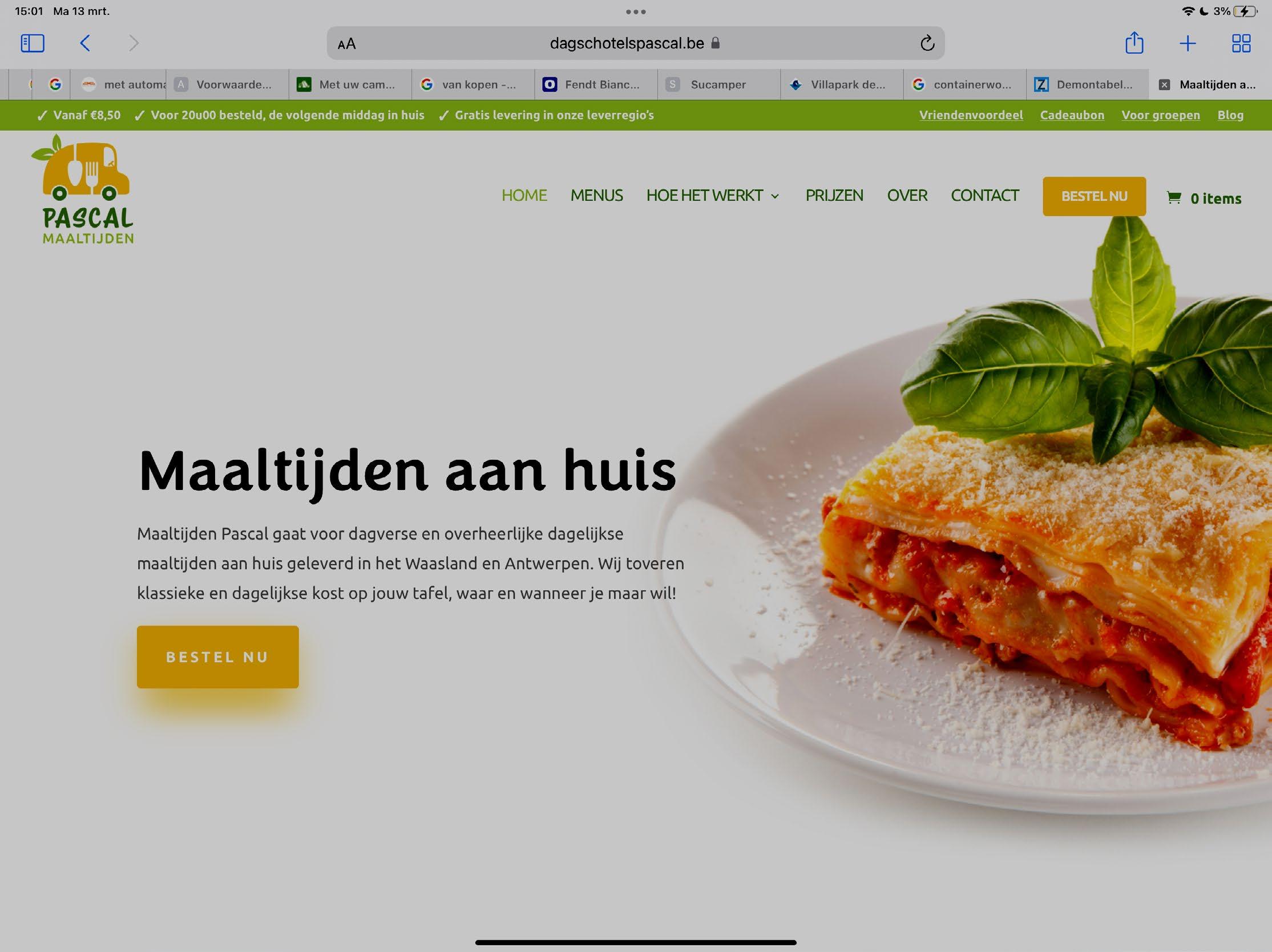Image resolution: width=1272 pixels, height=952 pixels.
Task: Close the Maaltijden tab with X
Action: tap(1165, 84)
